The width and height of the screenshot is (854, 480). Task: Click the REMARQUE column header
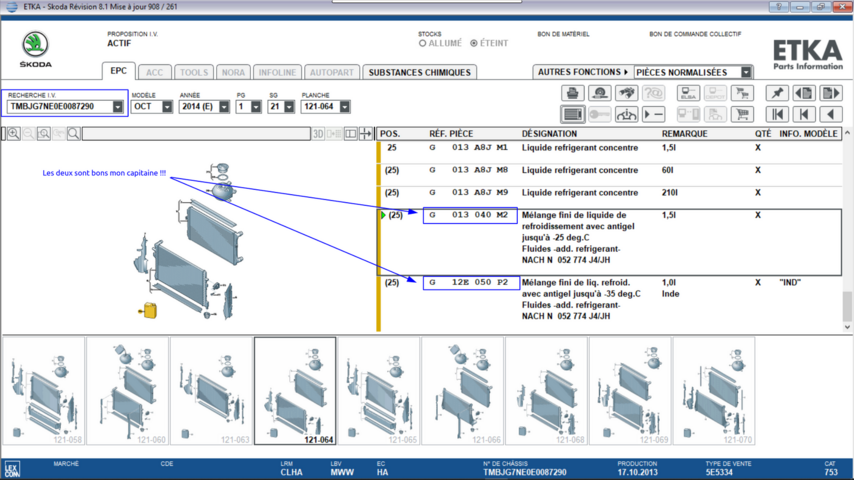685,133
